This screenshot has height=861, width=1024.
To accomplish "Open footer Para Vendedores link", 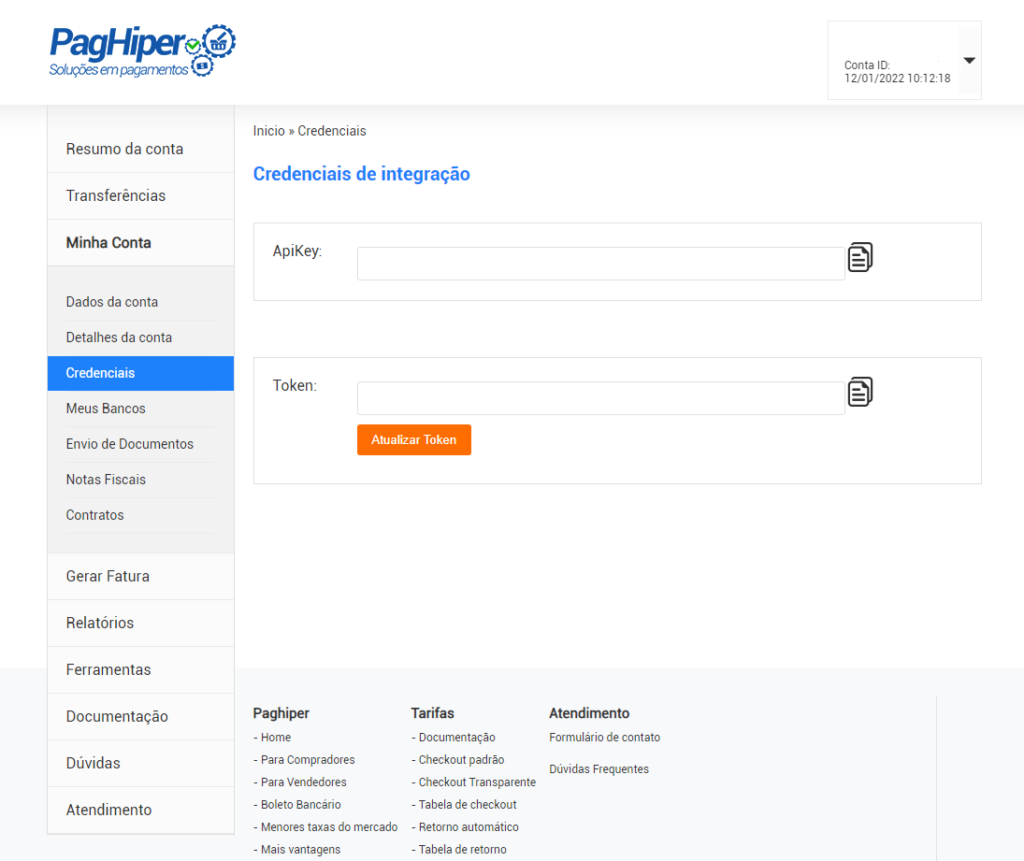I will pos(304,782).
